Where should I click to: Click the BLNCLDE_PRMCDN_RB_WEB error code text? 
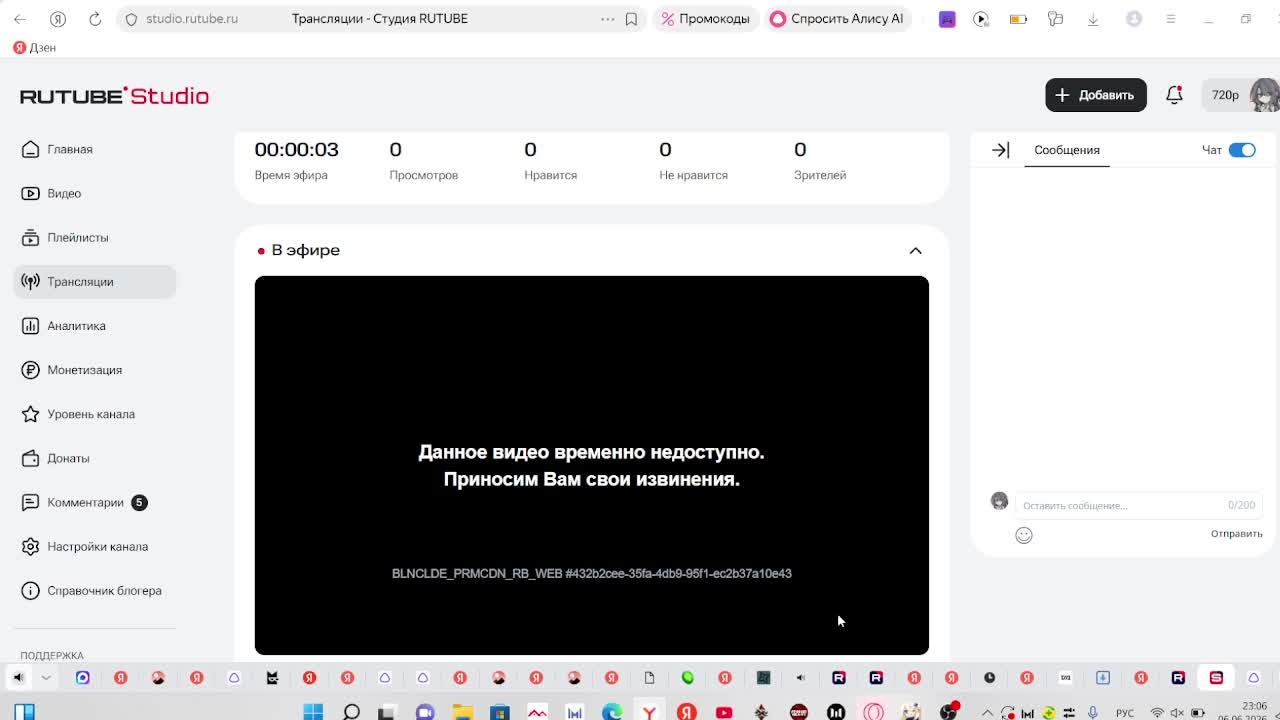coord(592,573)
